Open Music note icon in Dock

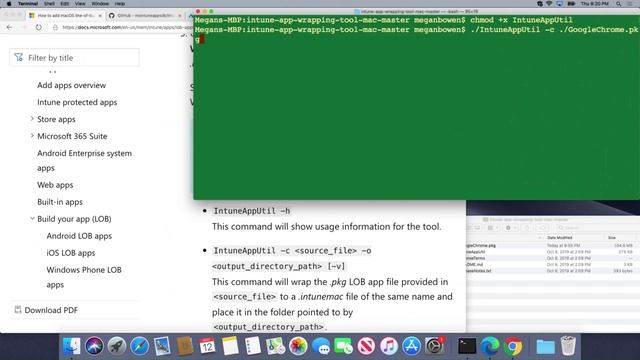(x=389, y=346)
